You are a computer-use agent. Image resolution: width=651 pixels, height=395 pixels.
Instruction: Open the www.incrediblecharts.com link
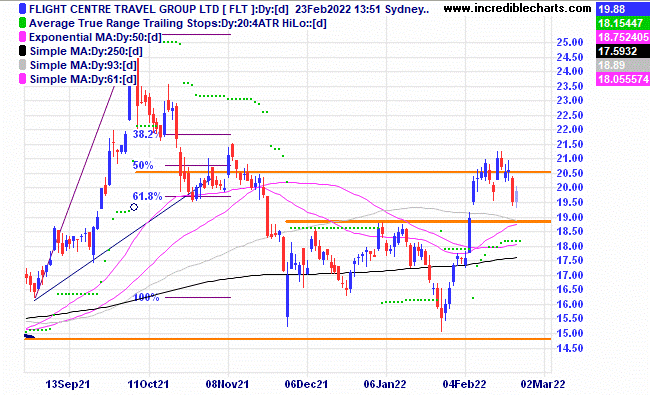click(517, 8)
